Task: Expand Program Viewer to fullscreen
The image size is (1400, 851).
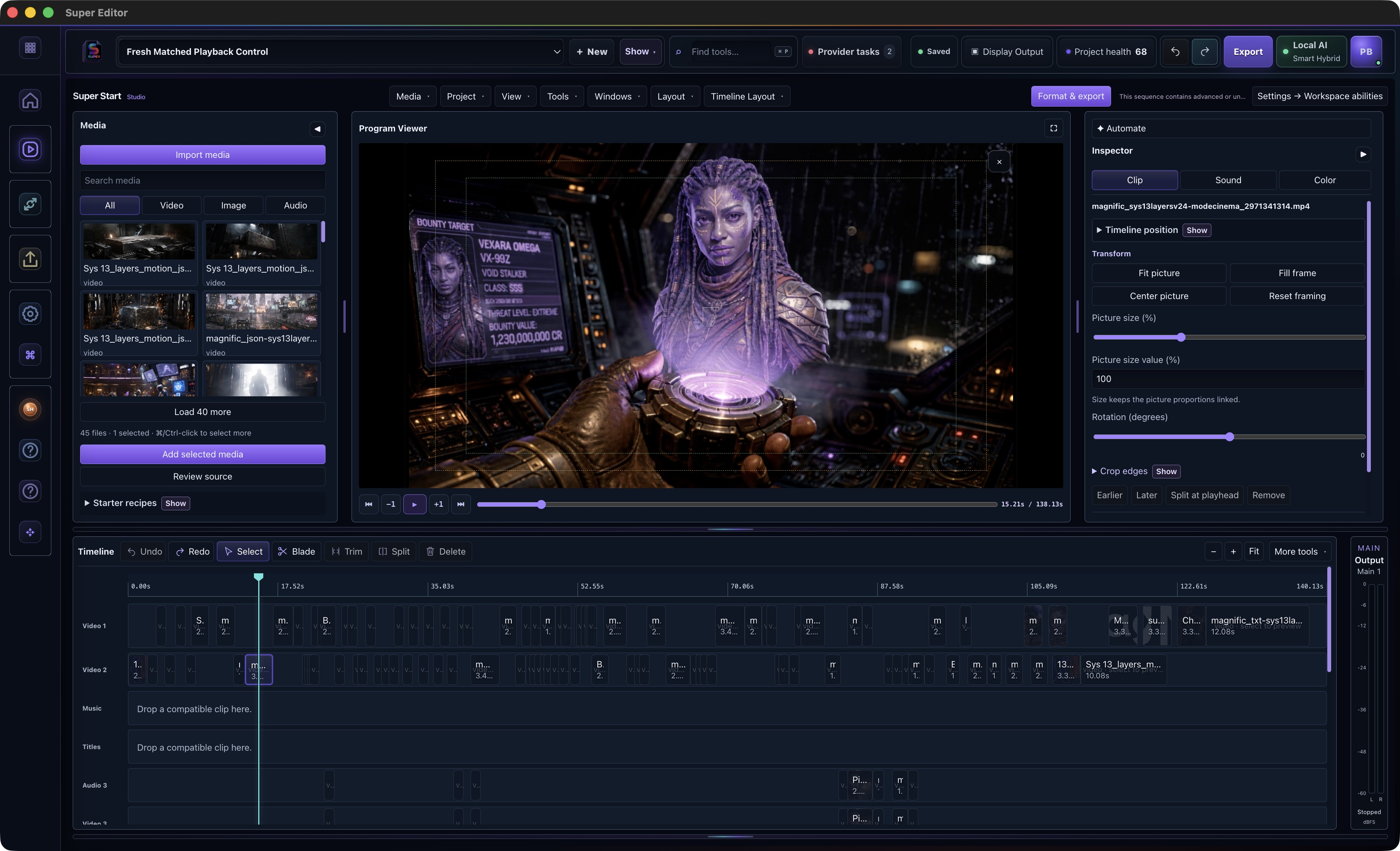Action: pos(1053,128)
